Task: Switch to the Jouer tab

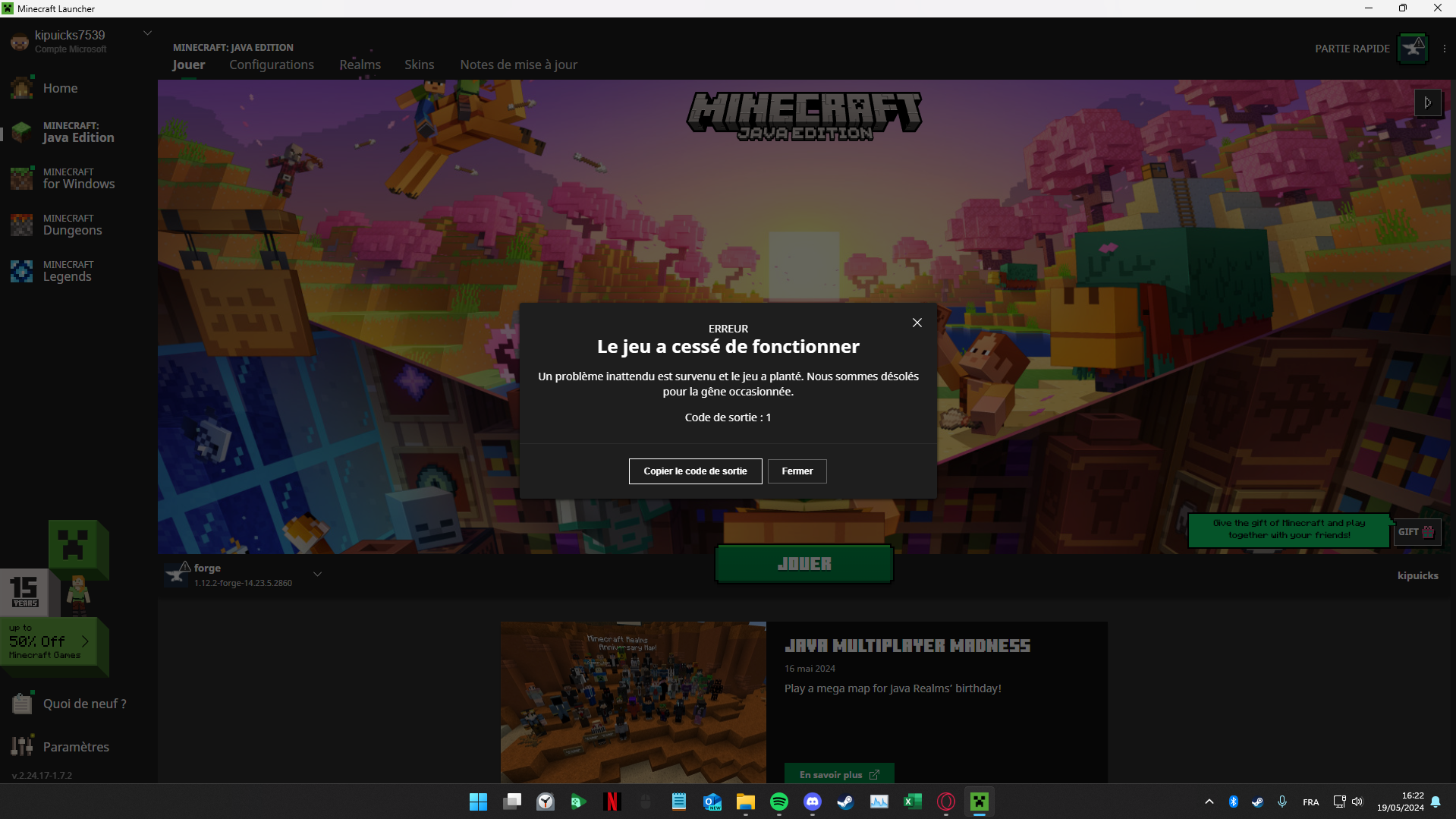Action: (x=188, y=65)
